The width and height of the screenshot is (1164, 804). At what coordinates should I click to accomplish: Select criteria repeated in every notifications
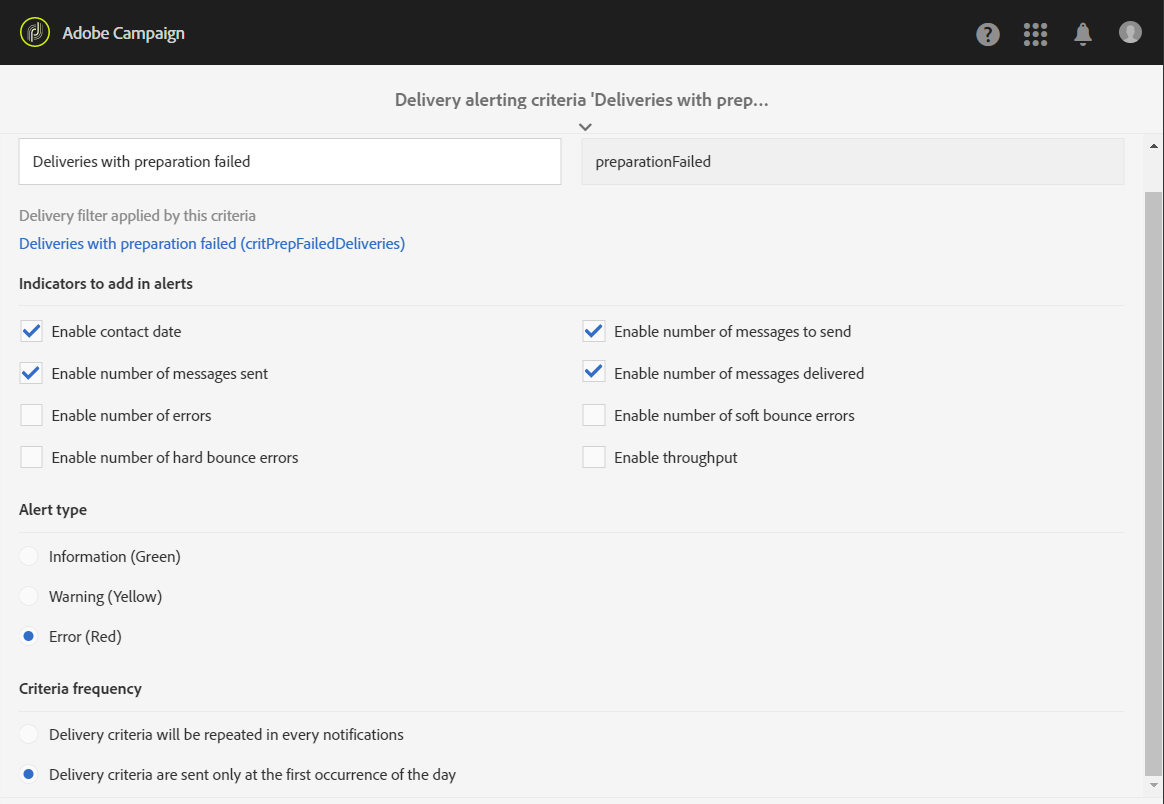[x=29, y=734]
